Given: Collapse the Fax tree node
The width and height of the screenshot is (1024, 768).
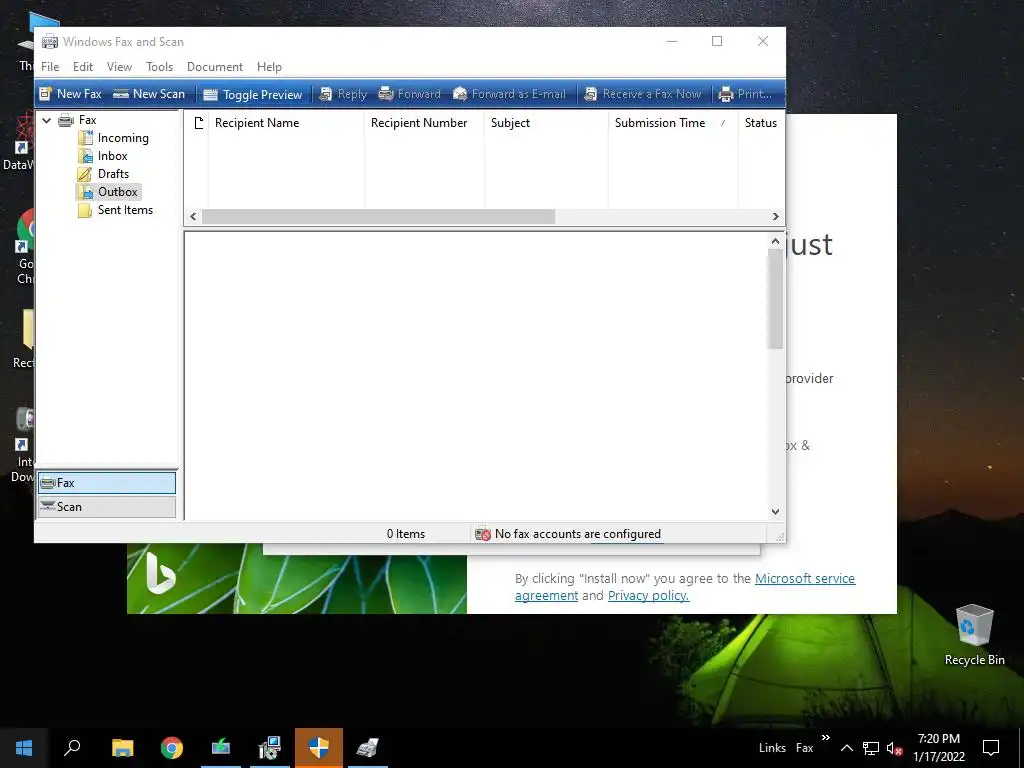Looking at the screenshot, I should pyautogui.click(x=46, y=120).
